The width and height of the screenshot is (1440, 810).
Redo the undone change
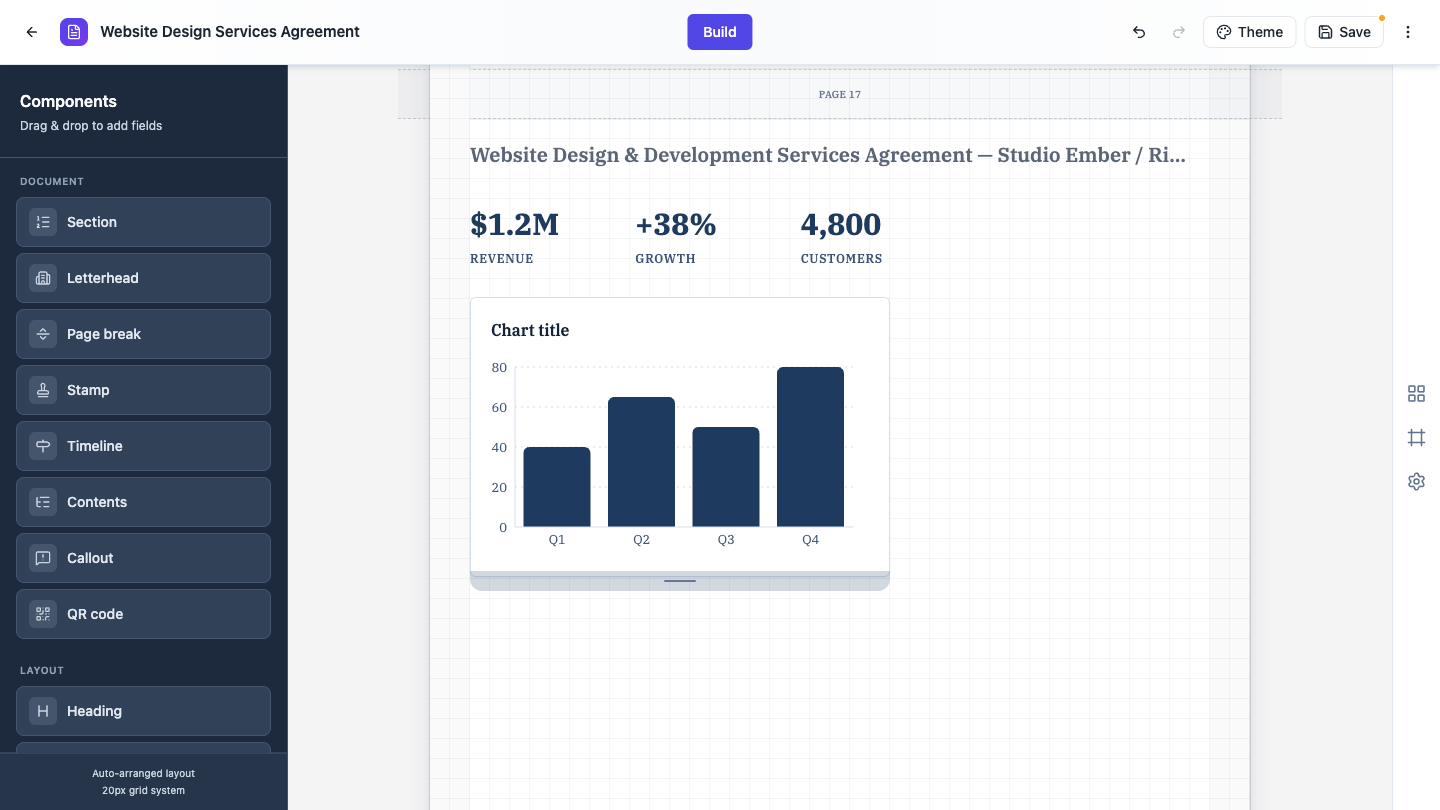1179,32
